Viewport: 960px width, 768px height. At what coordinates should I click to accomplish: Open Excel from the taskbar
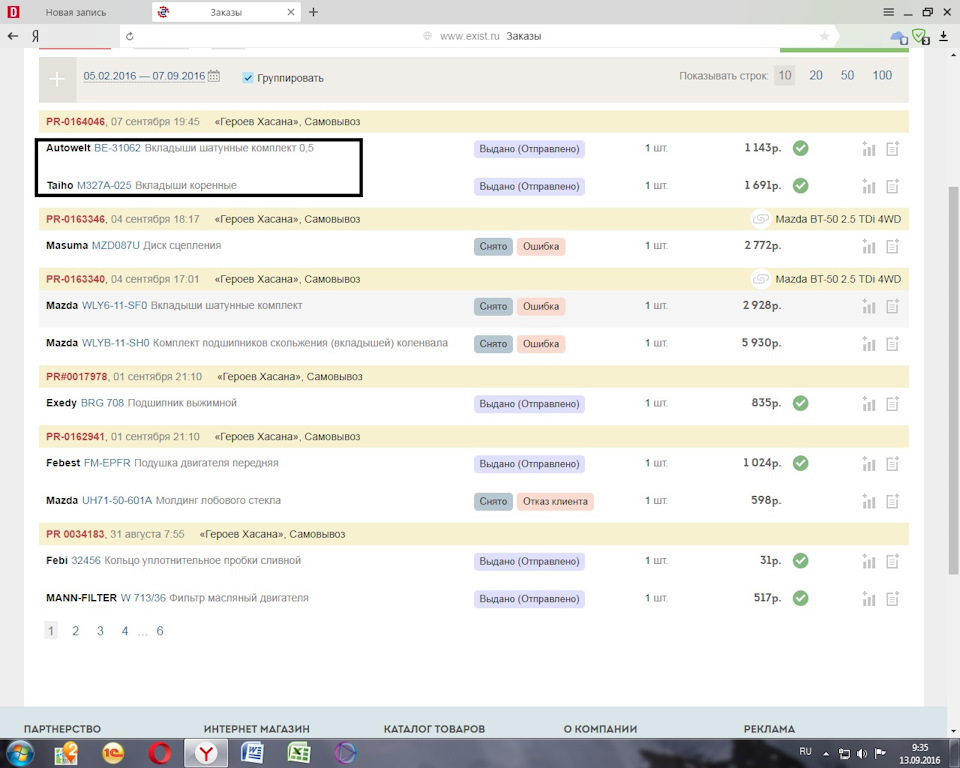tap(299, 753)
